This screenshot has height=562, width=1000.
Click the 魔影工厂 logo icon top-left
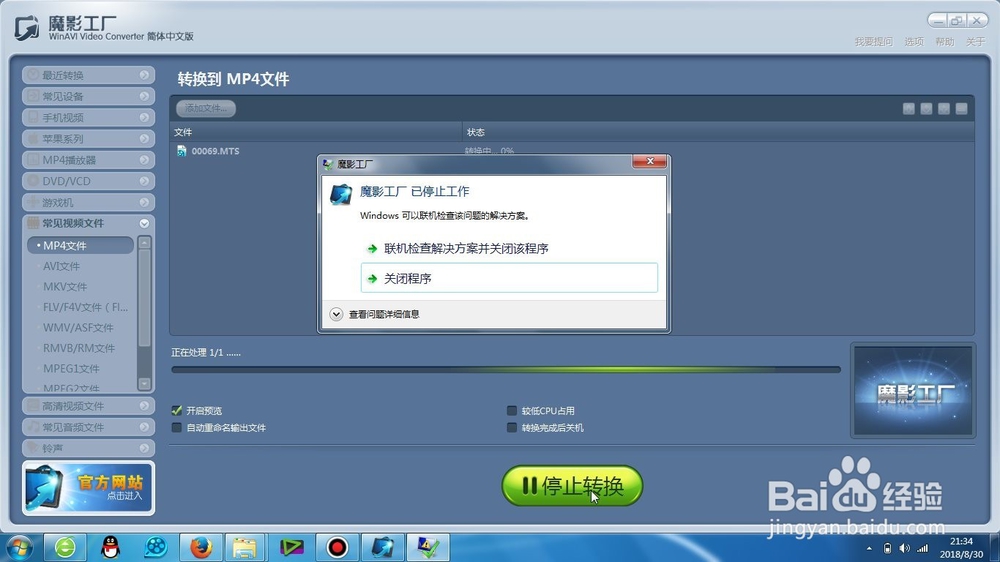(27, 28)
